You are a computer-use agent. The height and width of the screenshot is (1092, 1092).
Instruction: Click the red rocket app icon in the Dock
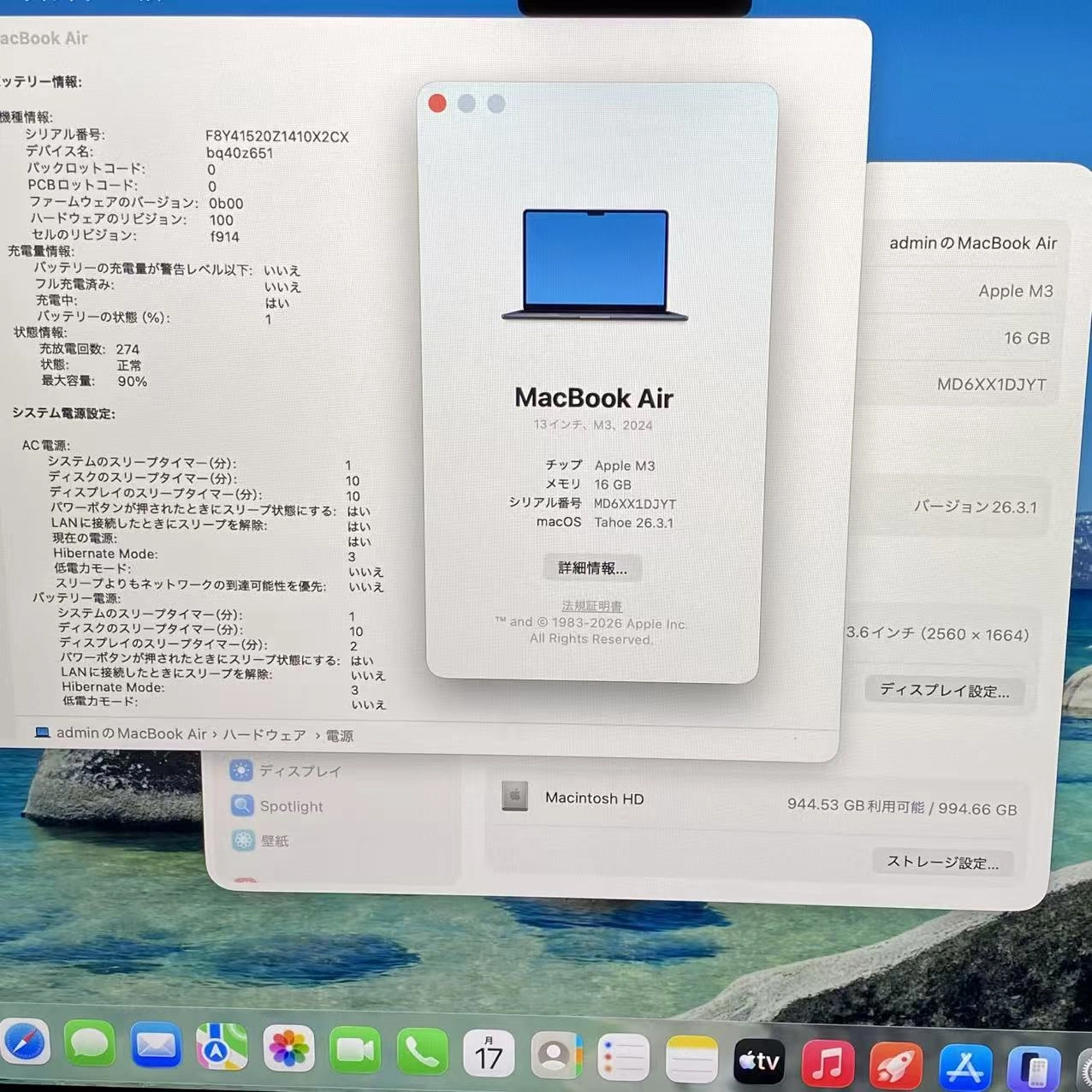(896, 1066)
